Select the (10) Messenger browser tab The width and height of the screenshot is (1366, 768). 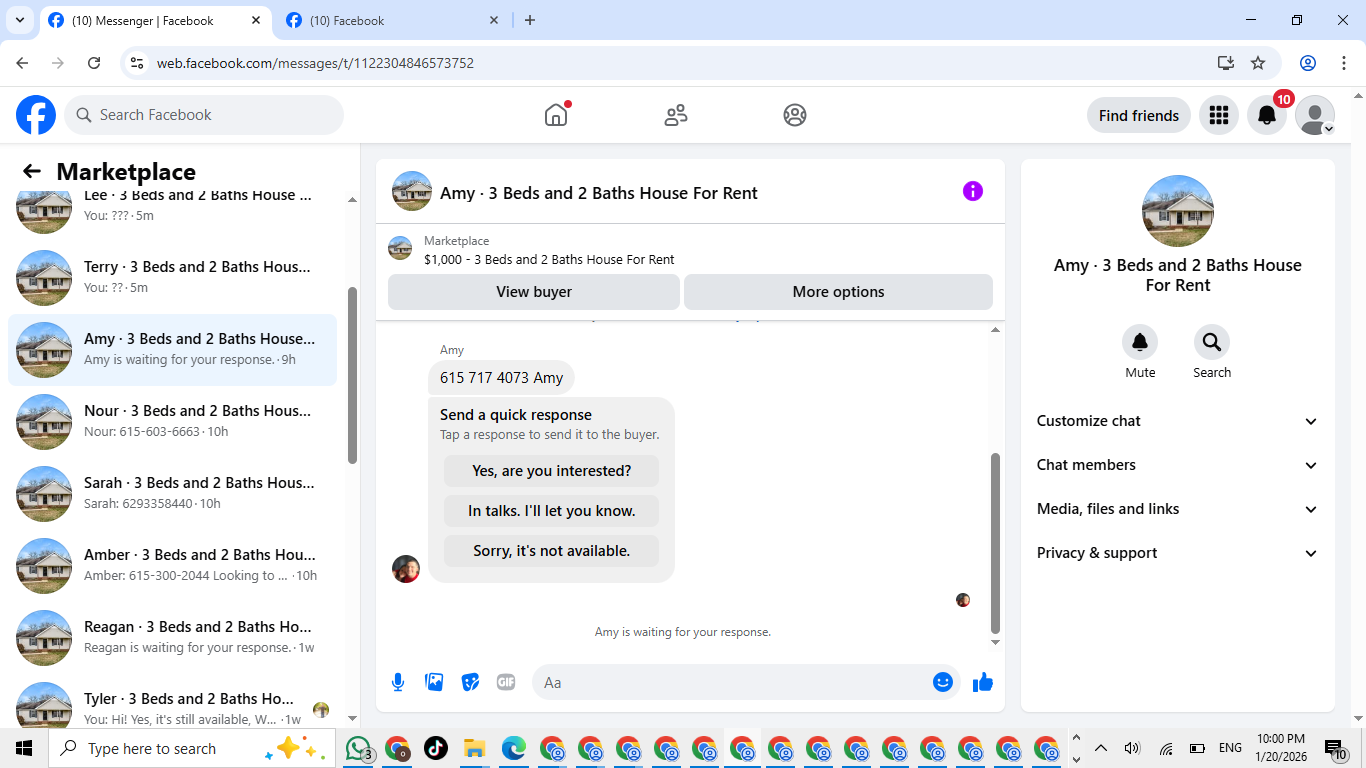pos(153,20)
